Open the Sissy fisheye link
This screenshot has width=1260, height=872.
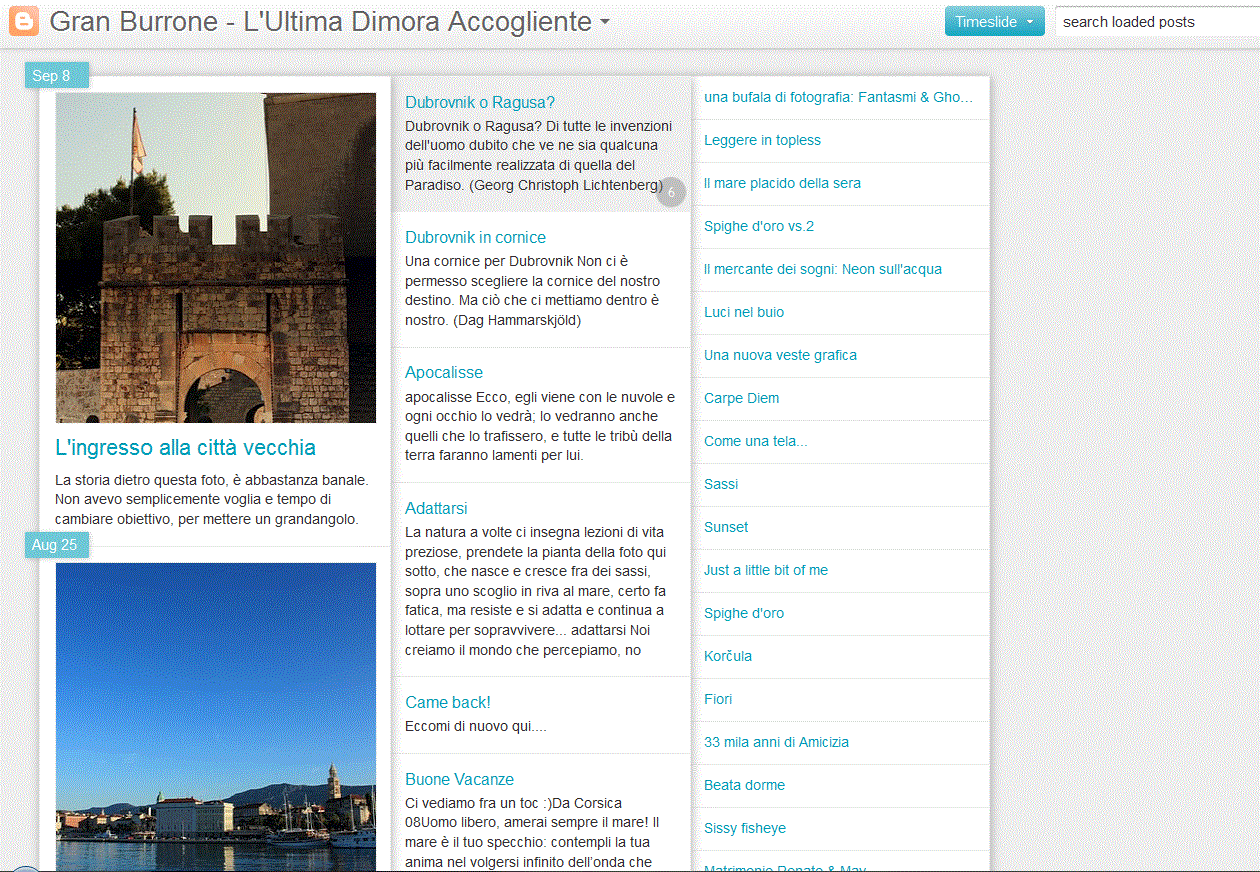[745, 828]
